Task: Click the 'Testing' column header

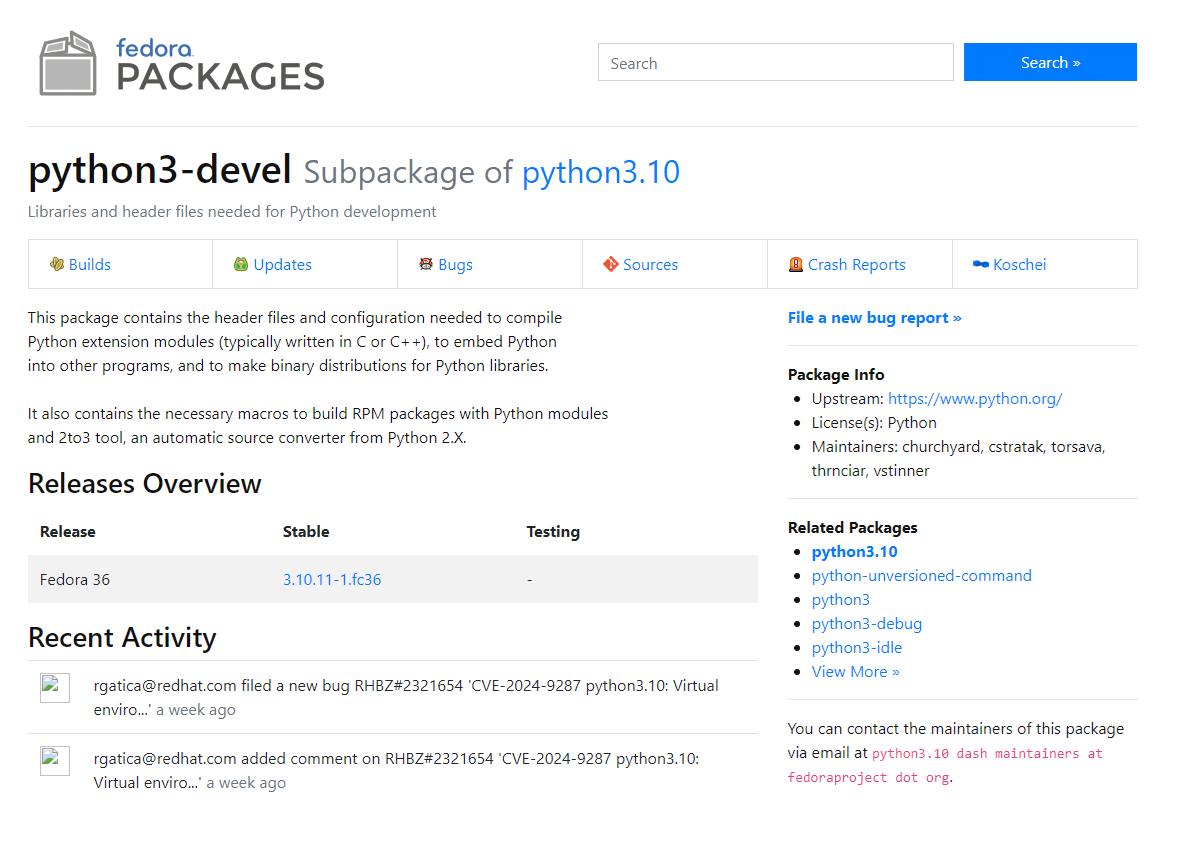Action: click(x=553, y=532)
